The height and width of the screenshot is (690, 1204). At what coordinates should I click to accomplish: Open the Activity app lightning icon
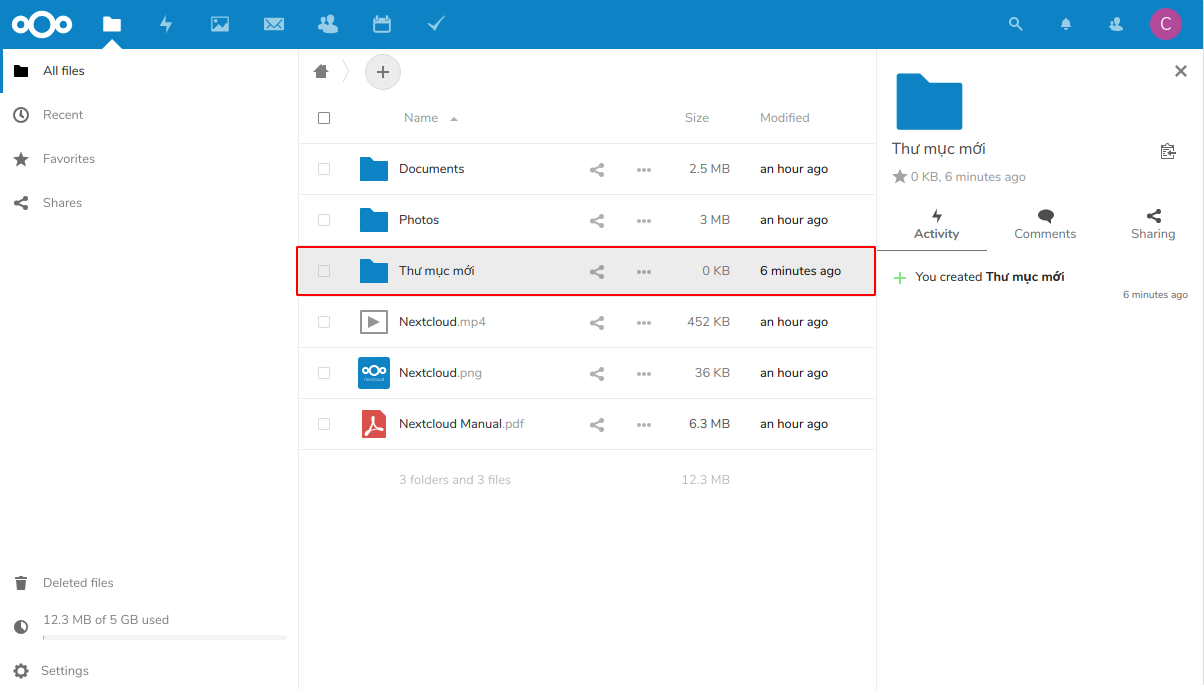pos(166,24)
